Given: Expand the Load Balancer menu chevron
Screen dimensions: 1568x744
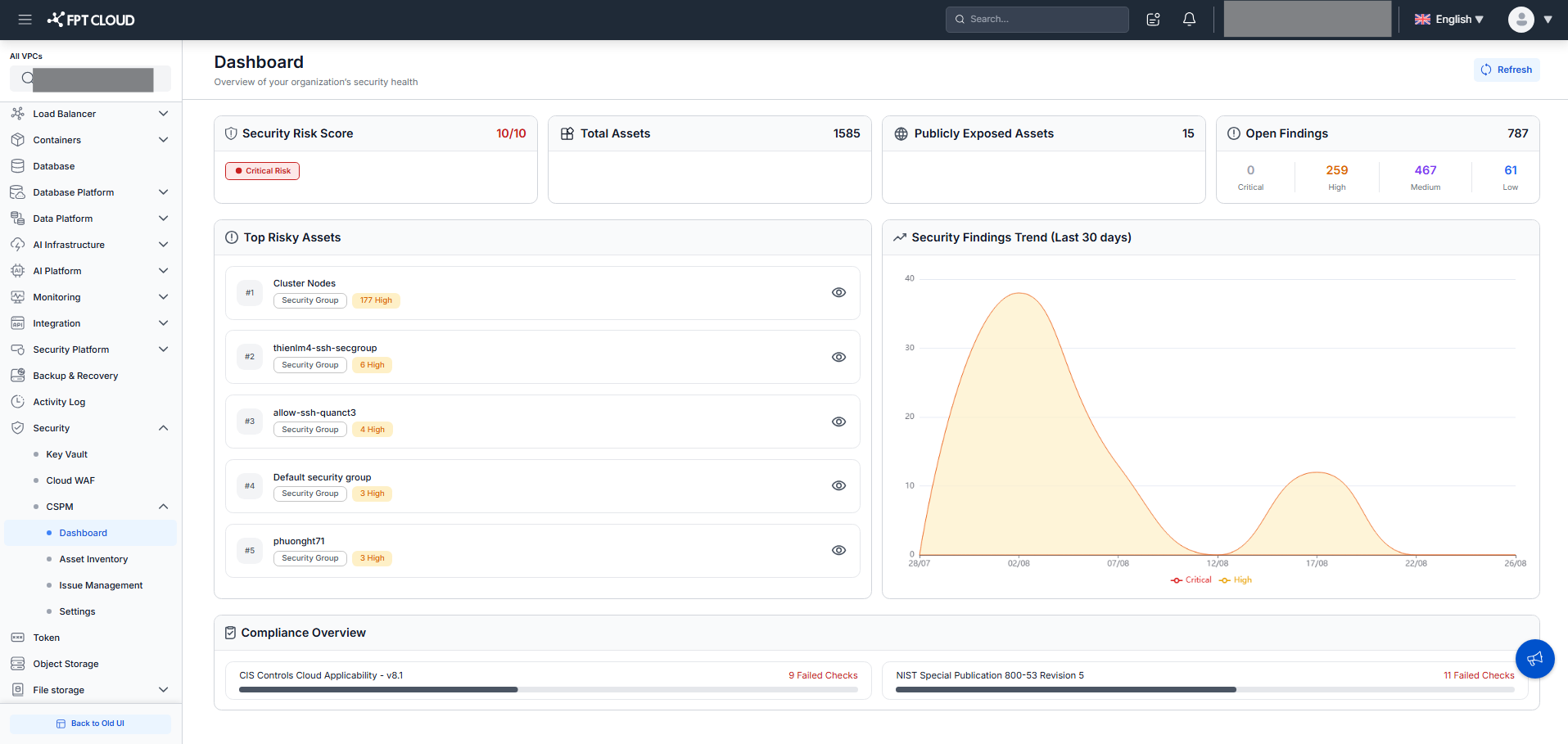Looking at the screenshot, I should [163, 114].
